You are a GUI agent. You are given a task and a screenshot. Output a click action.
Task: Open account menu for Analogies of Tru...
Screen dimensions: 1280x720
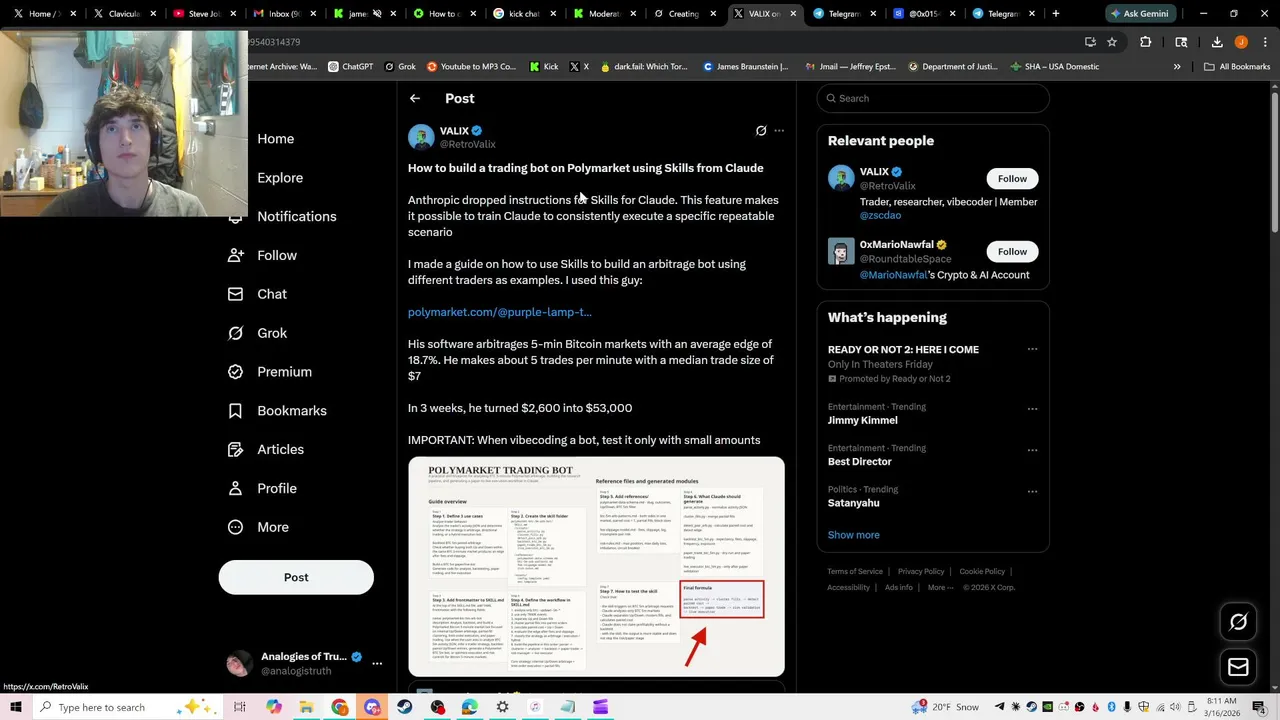coord(377,663)
